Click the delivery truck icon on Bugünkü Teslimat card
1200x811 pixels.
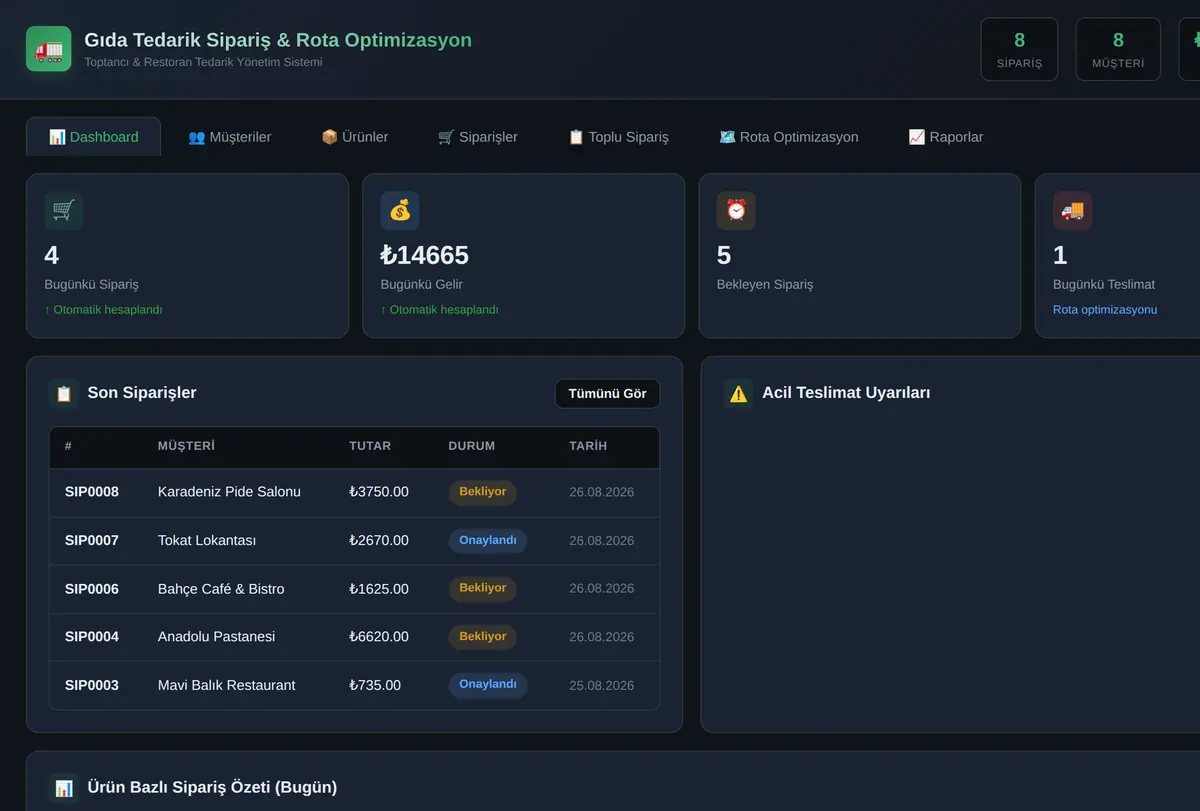click(1072, 211)
